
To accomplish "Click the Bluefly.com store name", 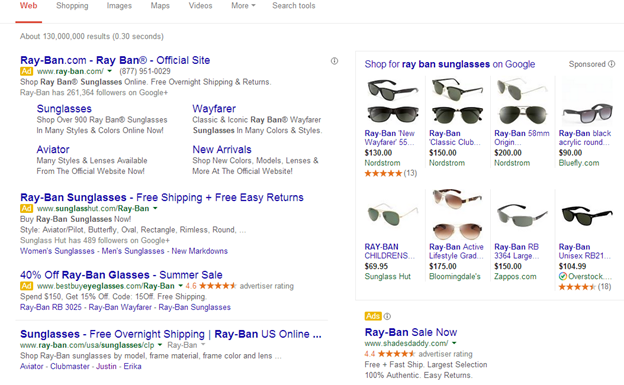I will click(579, 163).
